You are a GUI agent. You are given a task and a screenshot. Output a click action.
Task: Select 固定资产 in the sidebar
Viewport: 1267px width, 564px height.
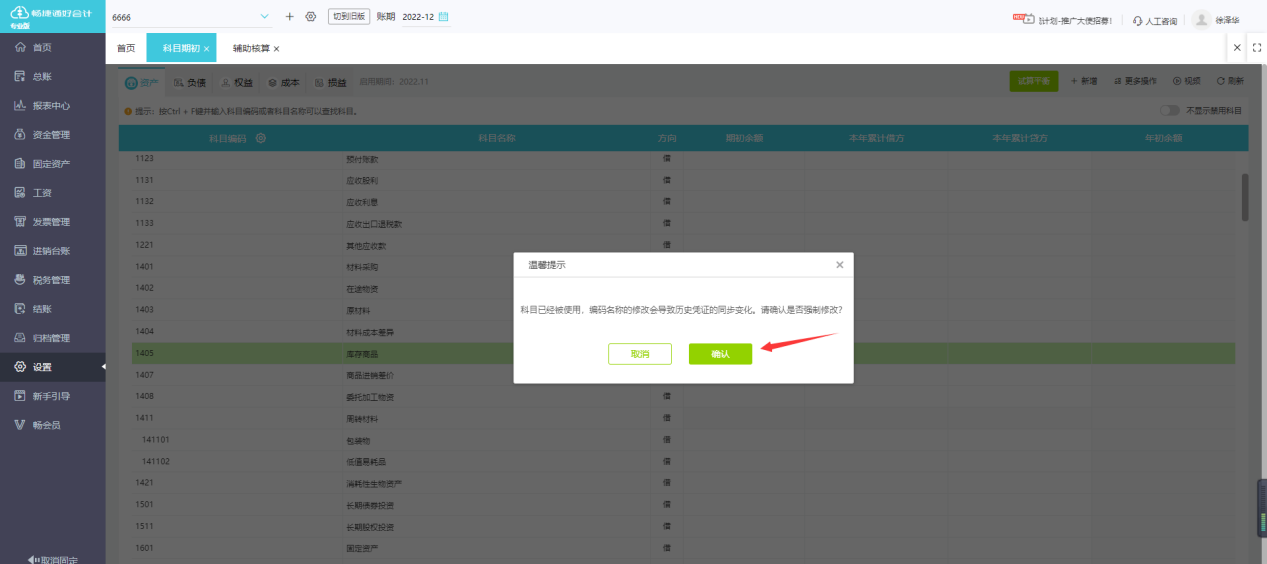(50, 163)
